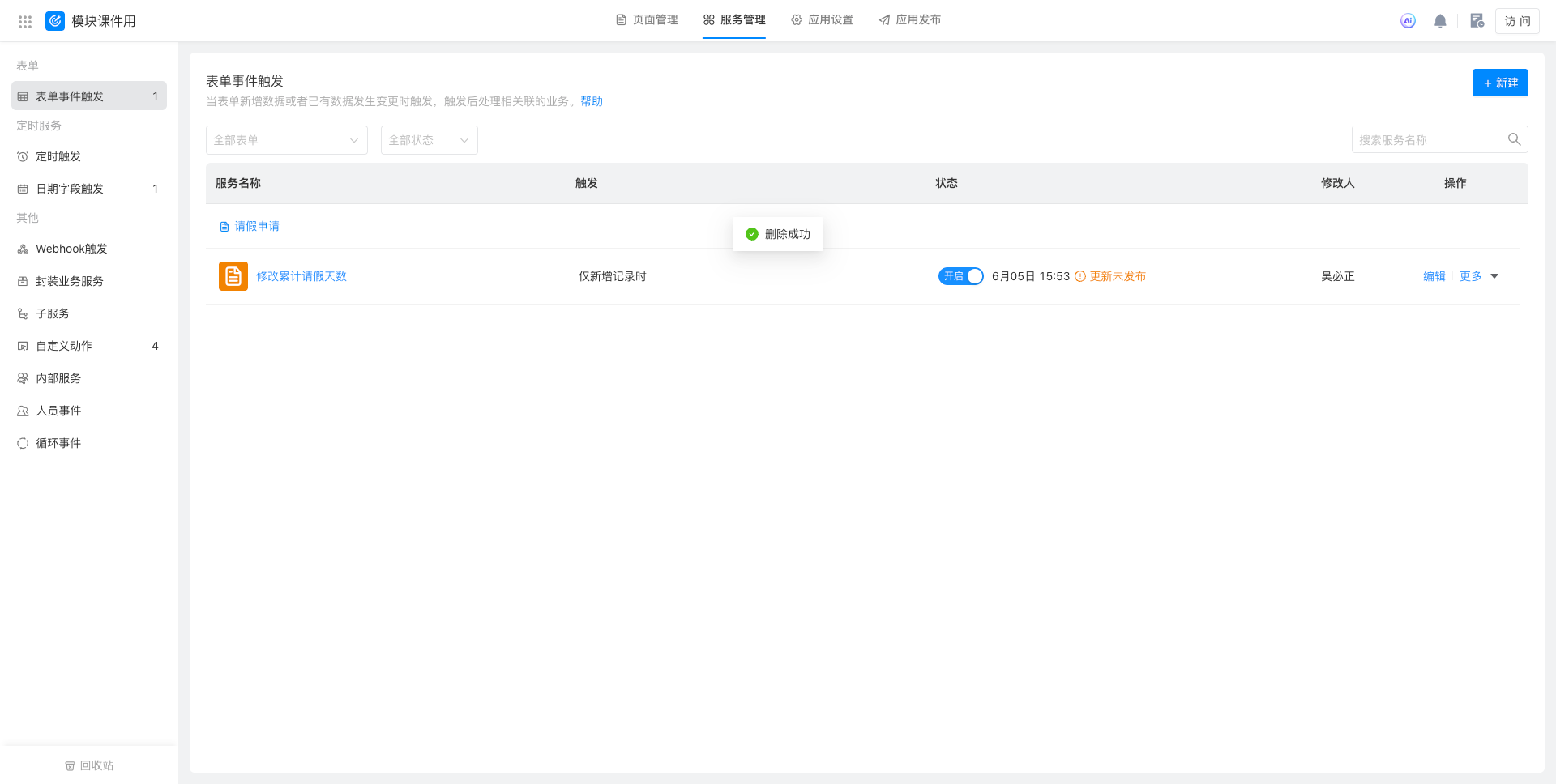Expand the 更多 actions menu
The height and width of the screenshot is (784, 1556).
[x=1478, y=276]
